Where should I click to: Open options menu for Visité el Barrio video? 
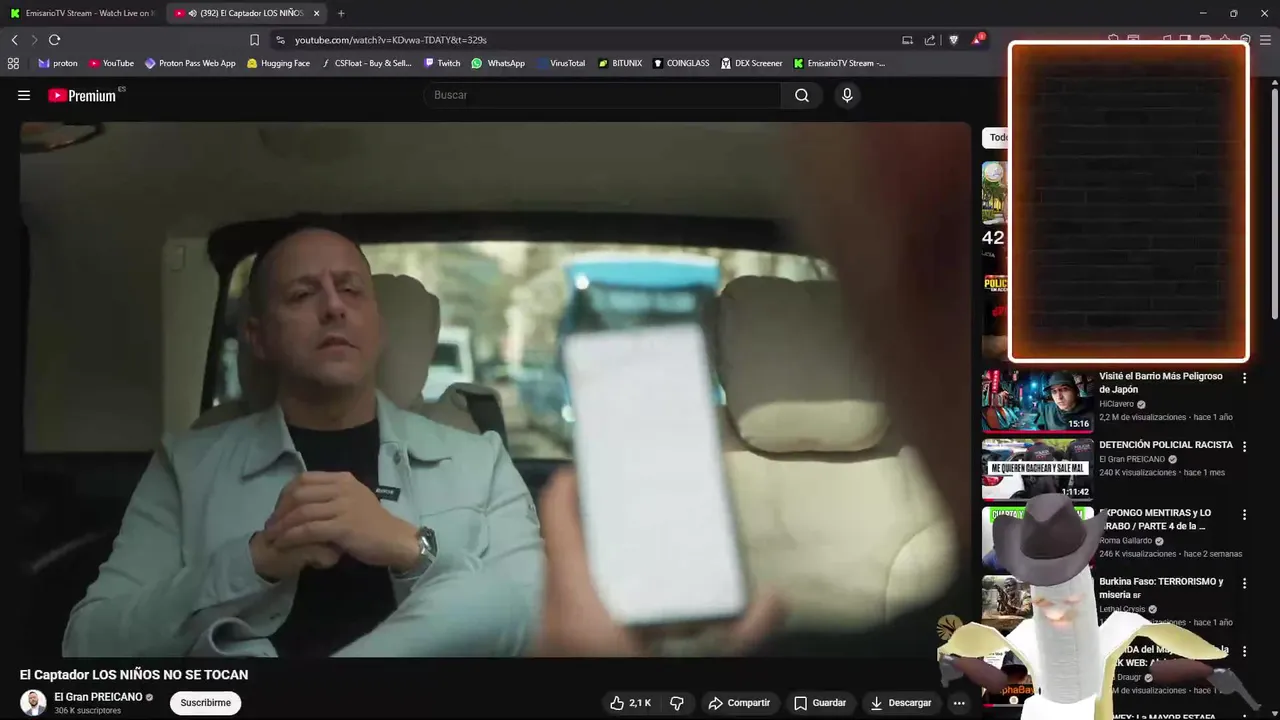[1244, 378]
